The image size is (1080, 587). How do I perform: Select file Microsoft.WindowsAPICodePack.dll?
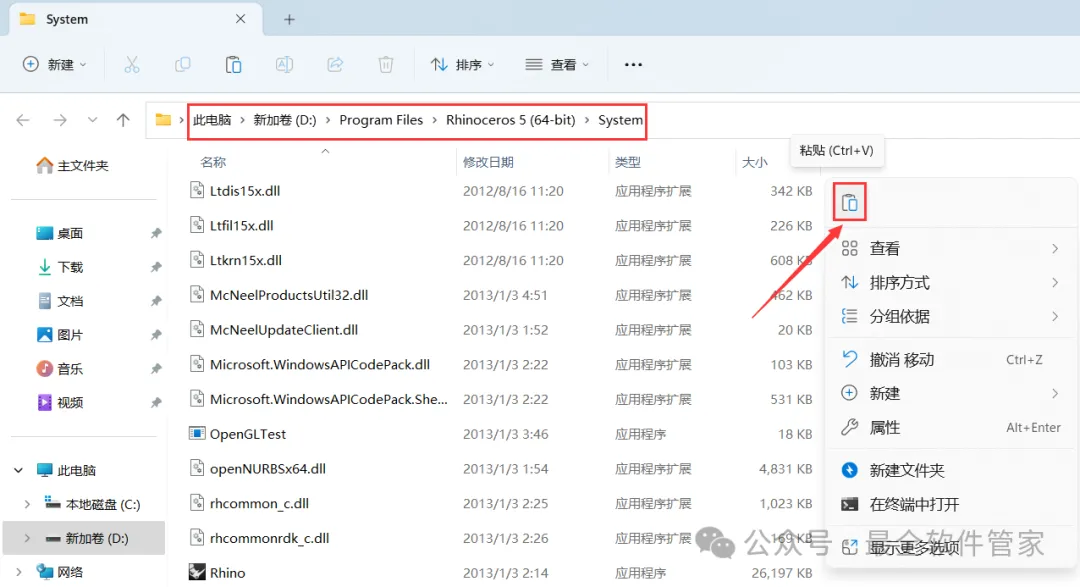[320, 364]
